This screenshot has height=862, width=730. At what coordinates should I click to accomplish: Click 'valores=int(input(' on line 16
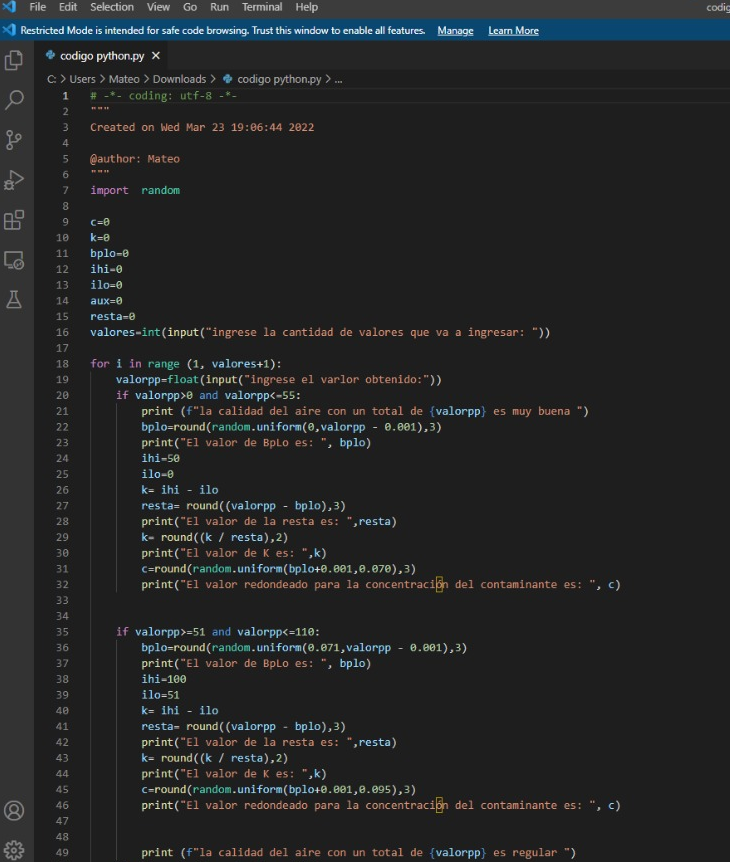coord(147,333)
